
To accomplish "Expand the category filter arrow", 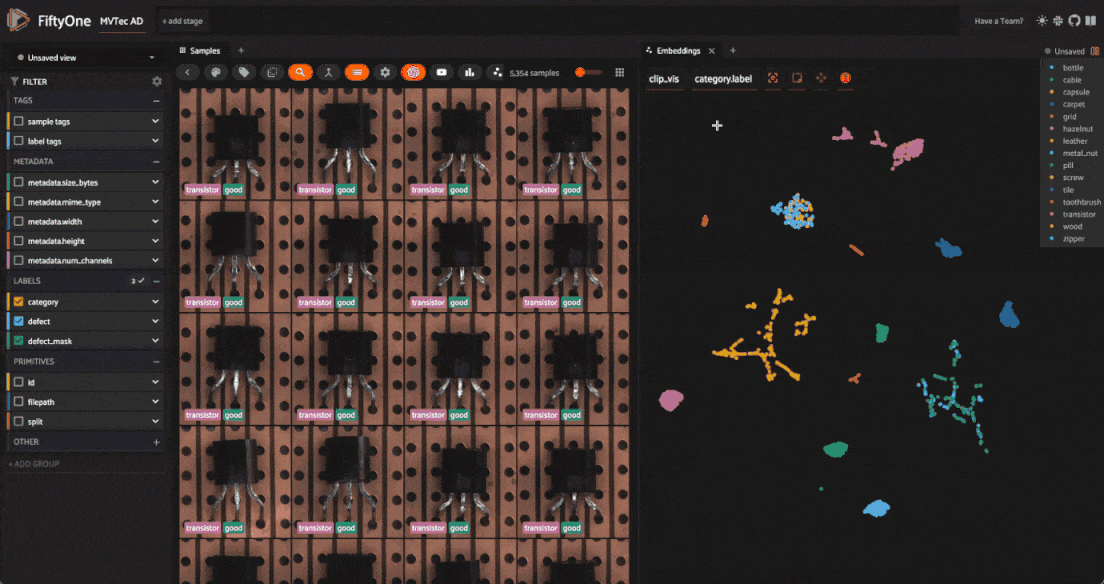I will coord(155,302).
